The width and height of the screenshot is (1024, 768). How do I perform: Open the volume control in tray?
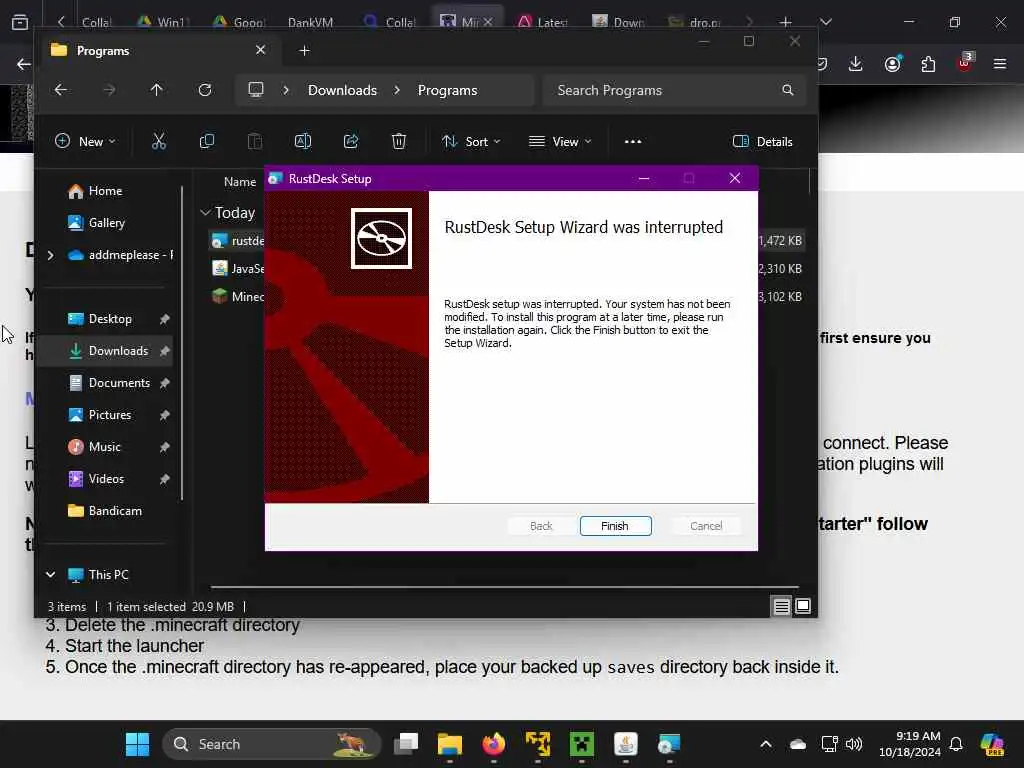(854, 744)
